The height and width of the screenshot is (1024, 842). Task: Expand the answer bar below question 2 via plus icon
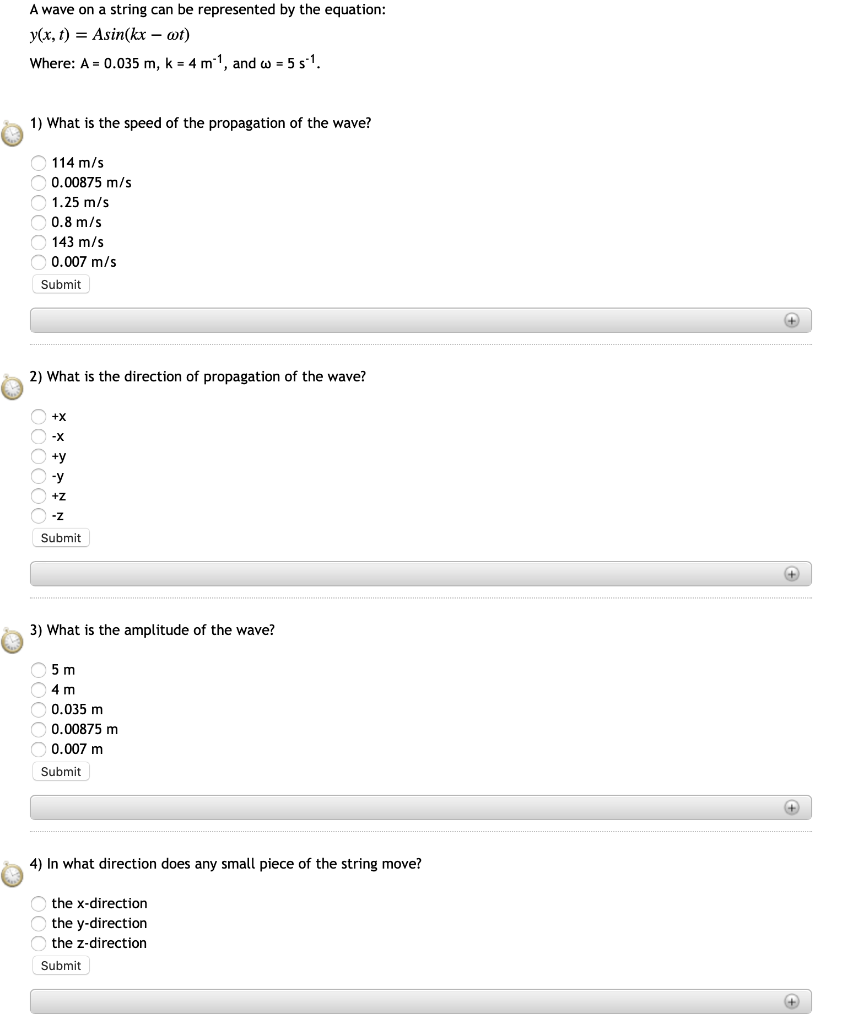coord(792,574)
